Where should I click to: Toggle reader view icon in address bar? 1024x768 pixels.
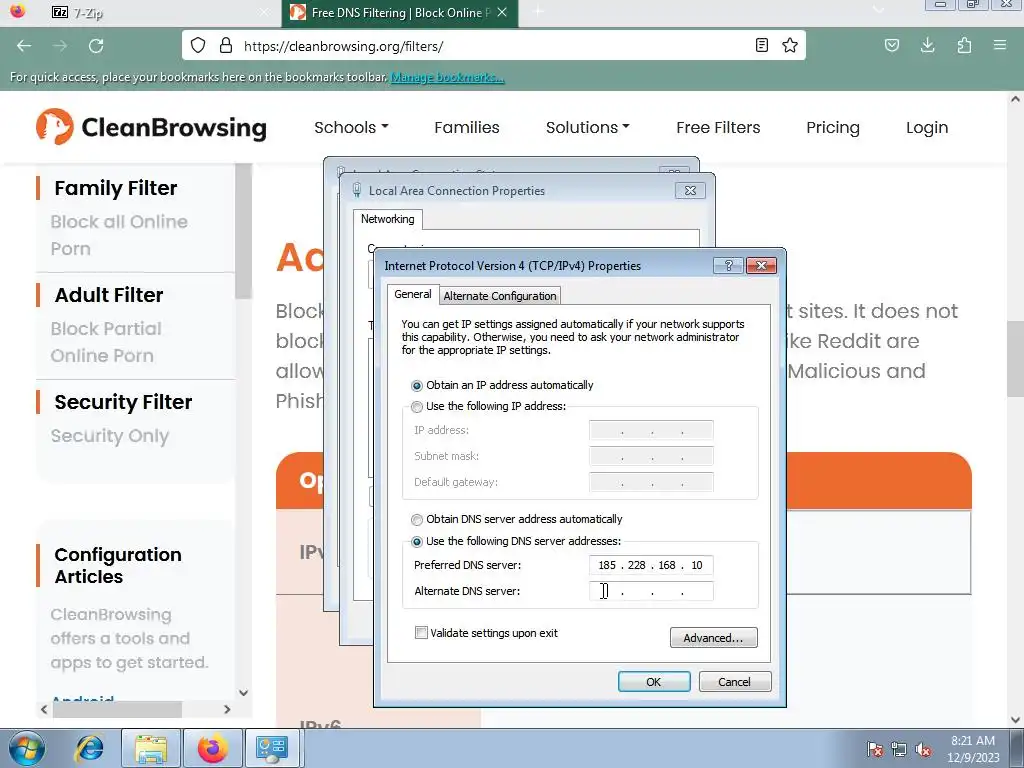click(761, 45)
